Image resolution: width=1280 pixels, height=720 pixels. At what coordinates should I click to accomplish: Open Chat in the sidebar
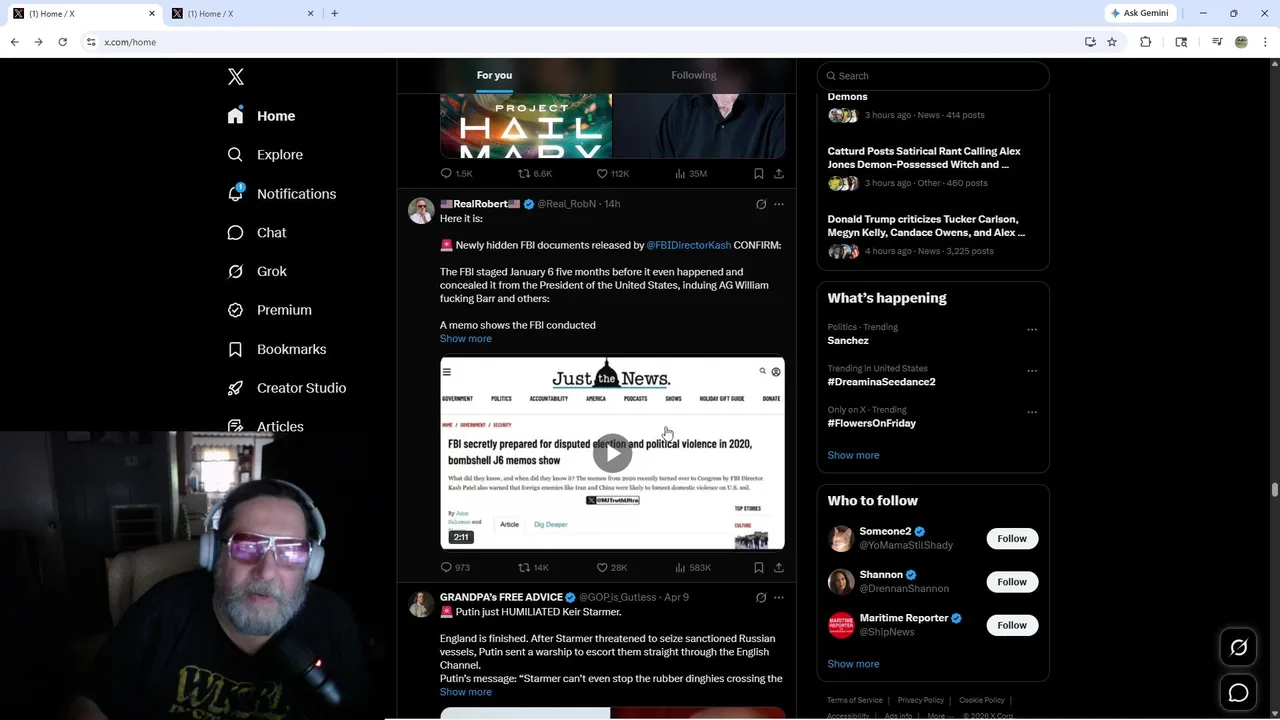pyautogui.click(x=257, y=232)
